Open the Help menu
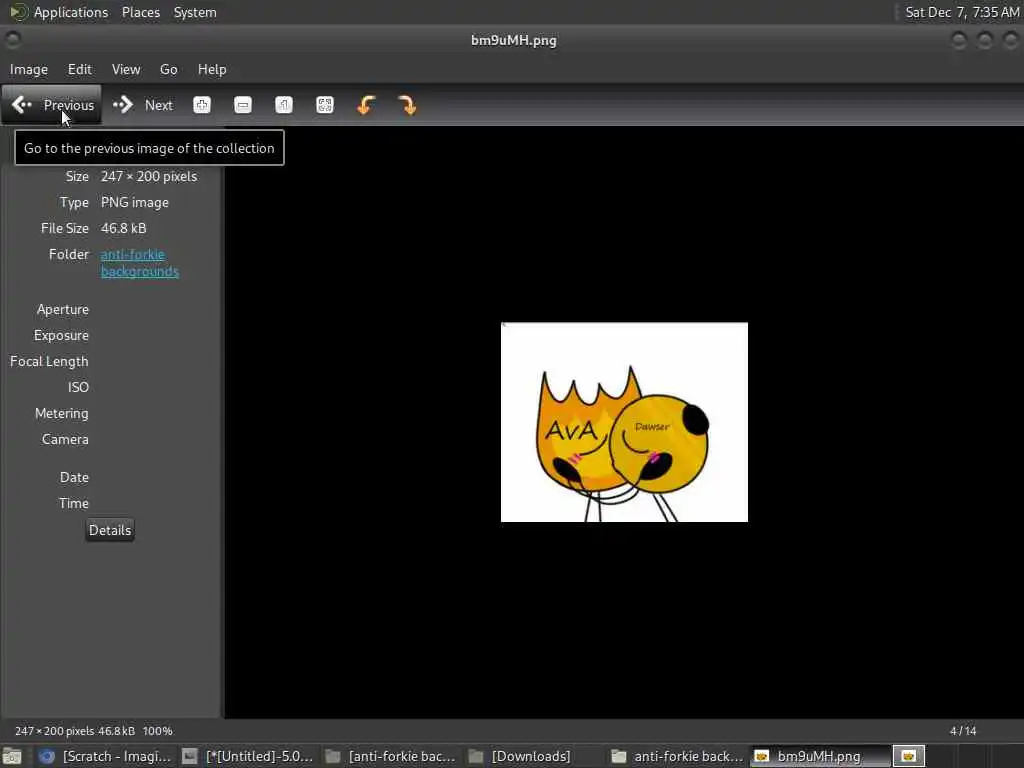The image size is (1024, 768). tap(212, 69)
